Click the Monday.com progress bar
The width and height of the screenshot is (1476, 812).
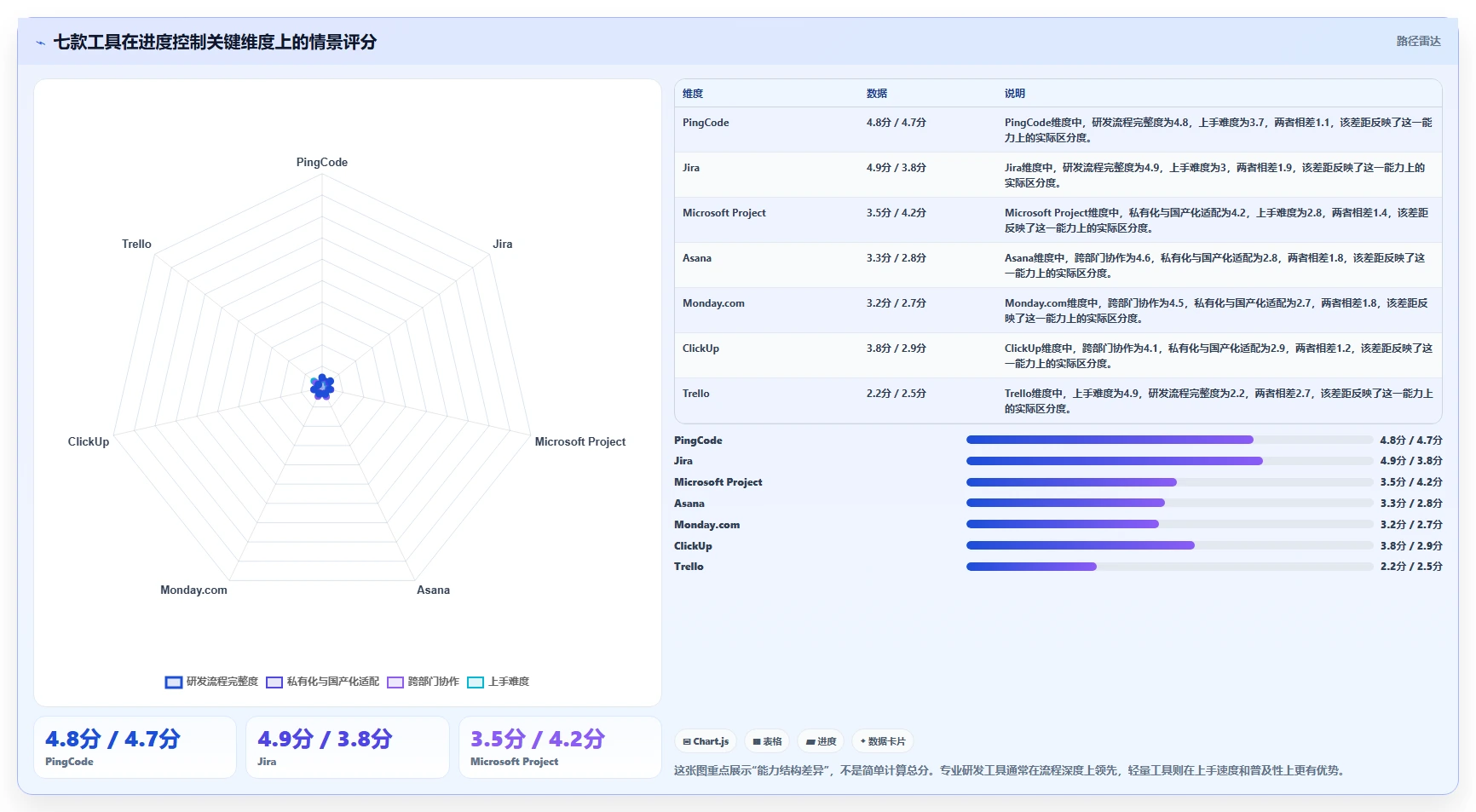[x=1169, y=524]
